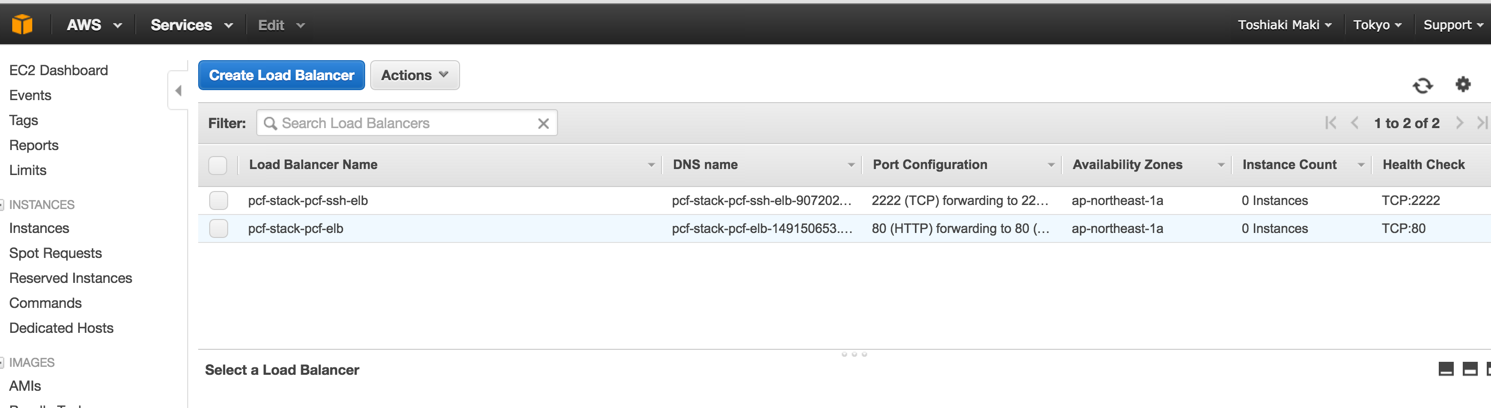1491x408 pixels.
Task: Open table settings gear icon
Action: tap(1463, 84)
